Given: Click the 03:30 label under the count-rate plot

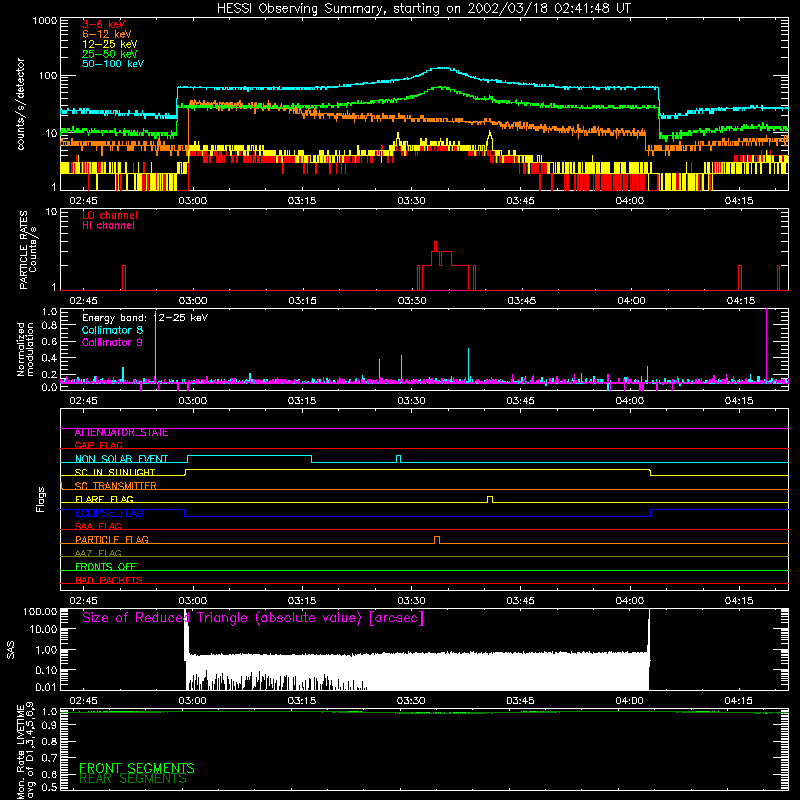Looking at the screenshot, I should point(411,201).
